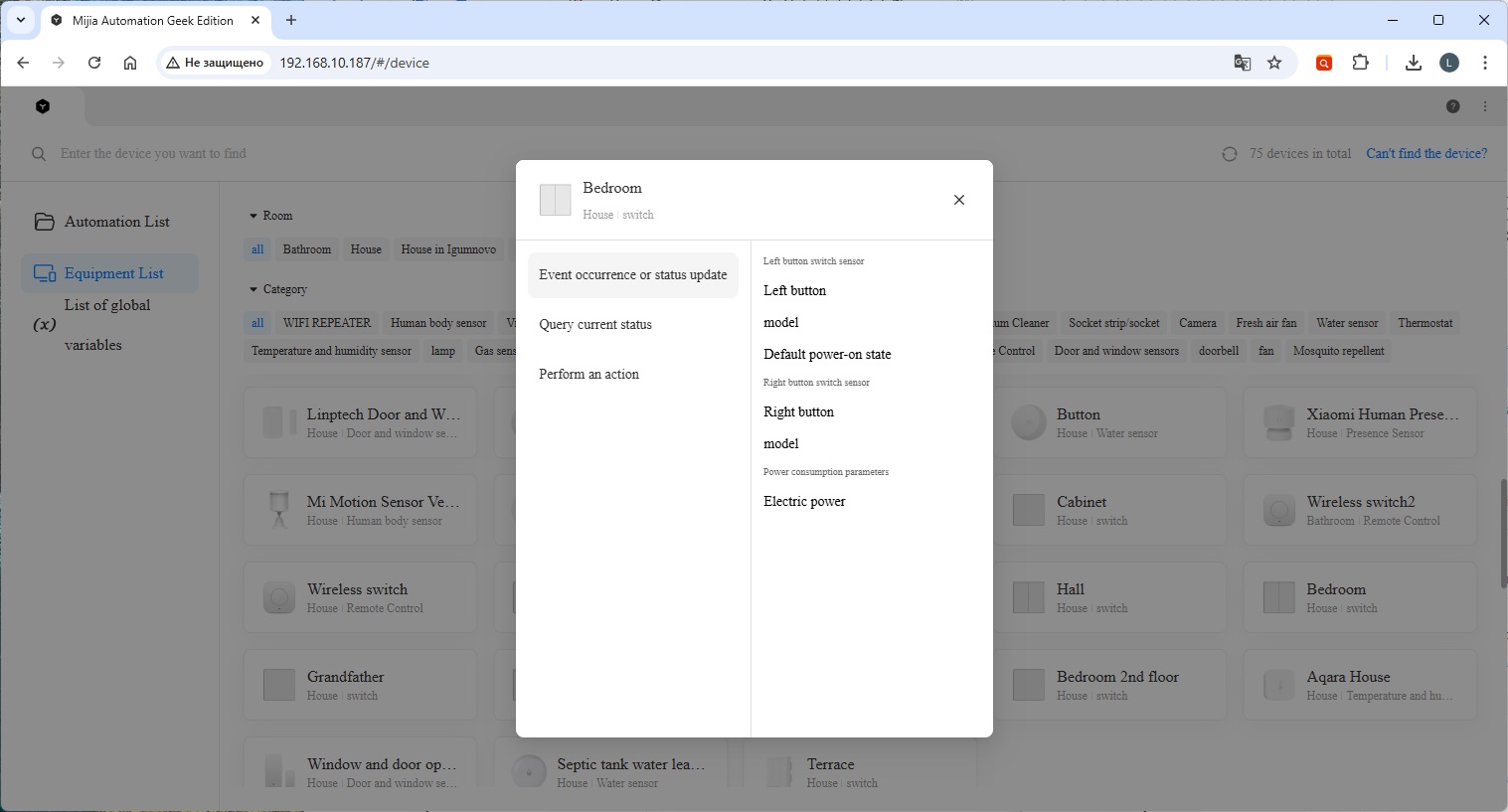Open the Can't find the device link

click(1426, 154)
